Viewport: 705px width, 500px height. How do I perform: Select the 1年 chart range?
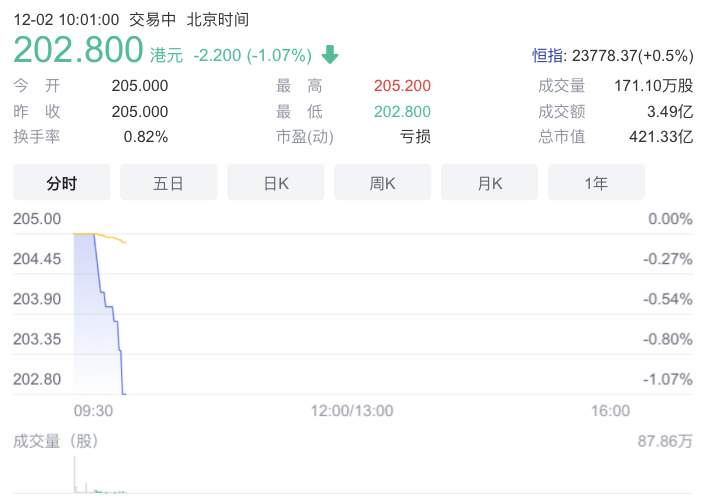coord(596,183)
